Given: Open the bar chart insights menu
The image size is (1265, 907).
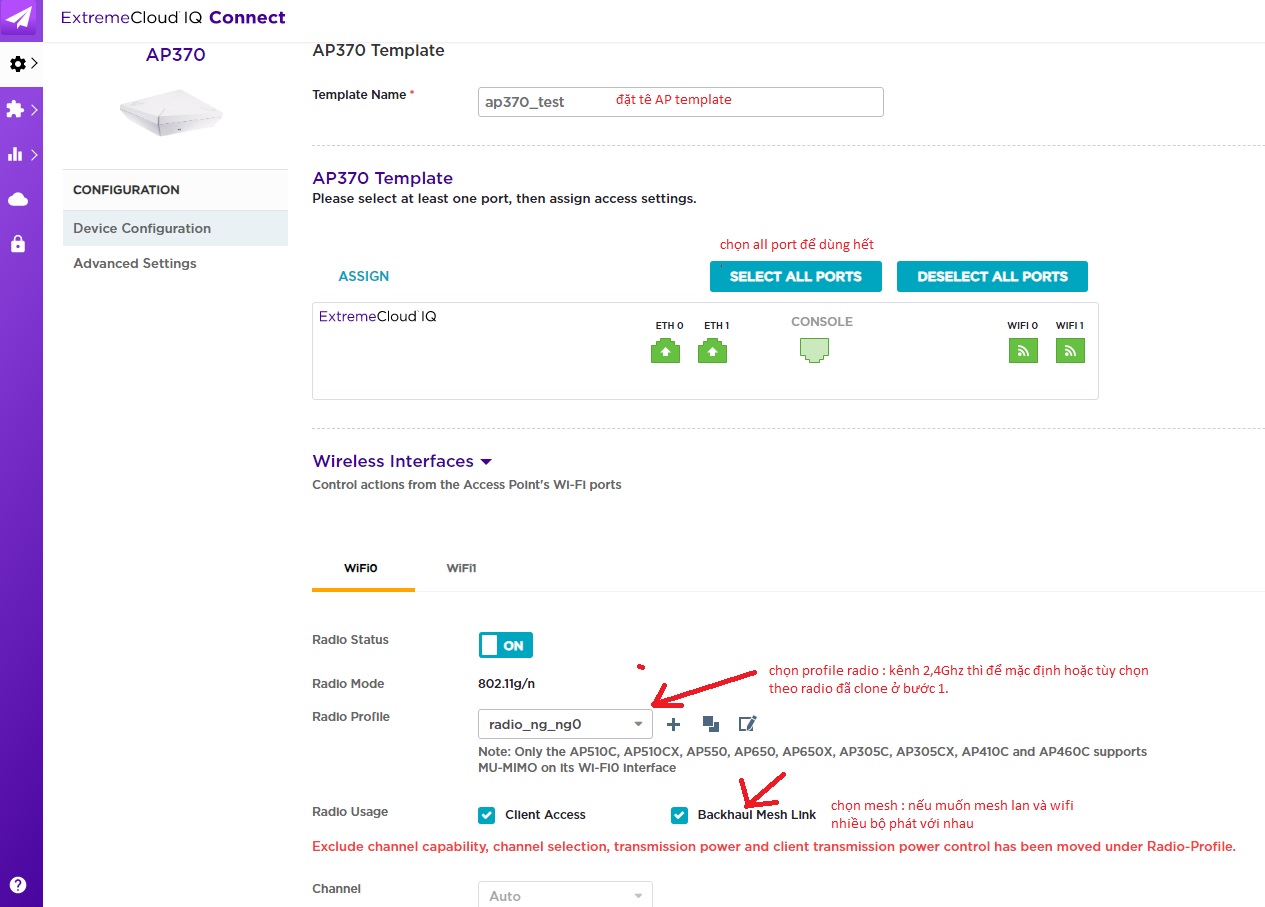Looking at the screenshot, I should click(20, 154).
